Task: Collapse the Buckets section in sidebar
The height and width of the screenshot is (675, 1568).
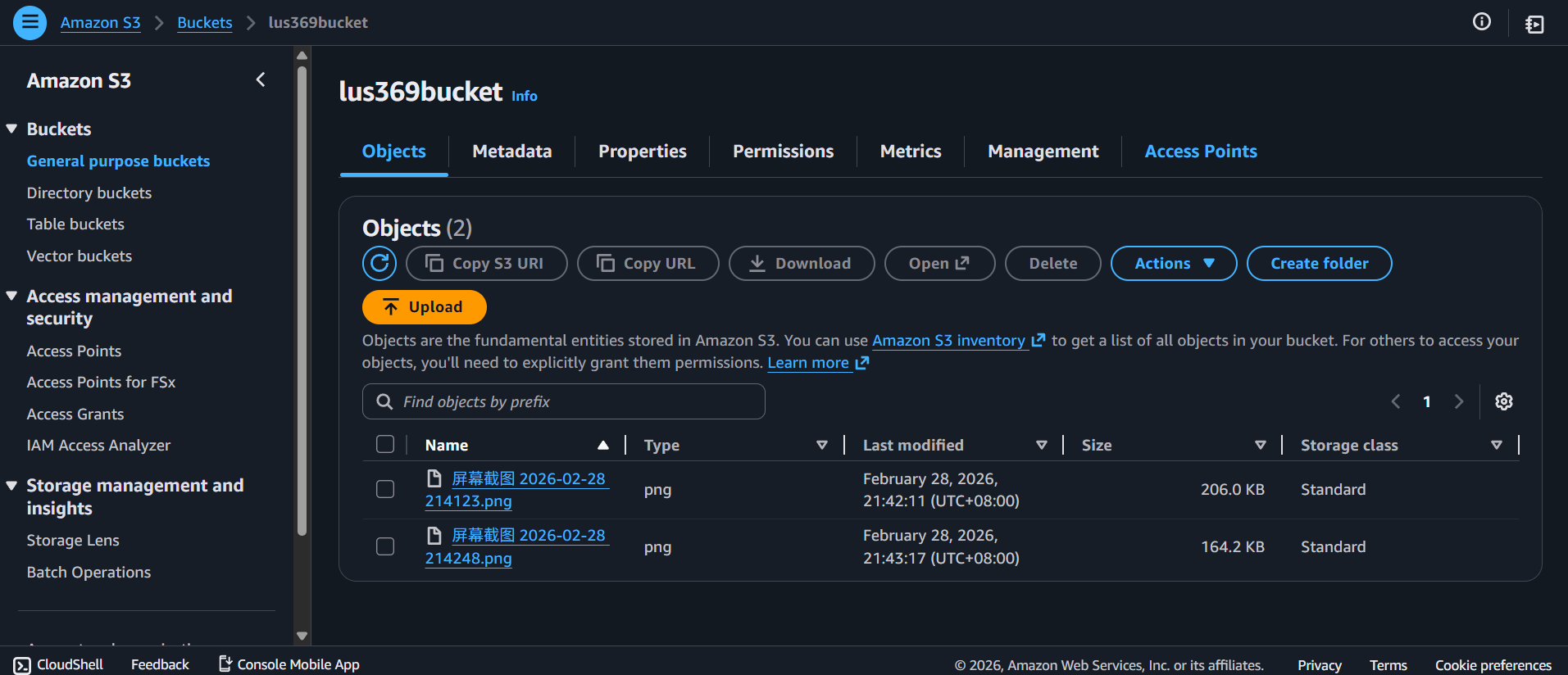Action: point(12,129)
